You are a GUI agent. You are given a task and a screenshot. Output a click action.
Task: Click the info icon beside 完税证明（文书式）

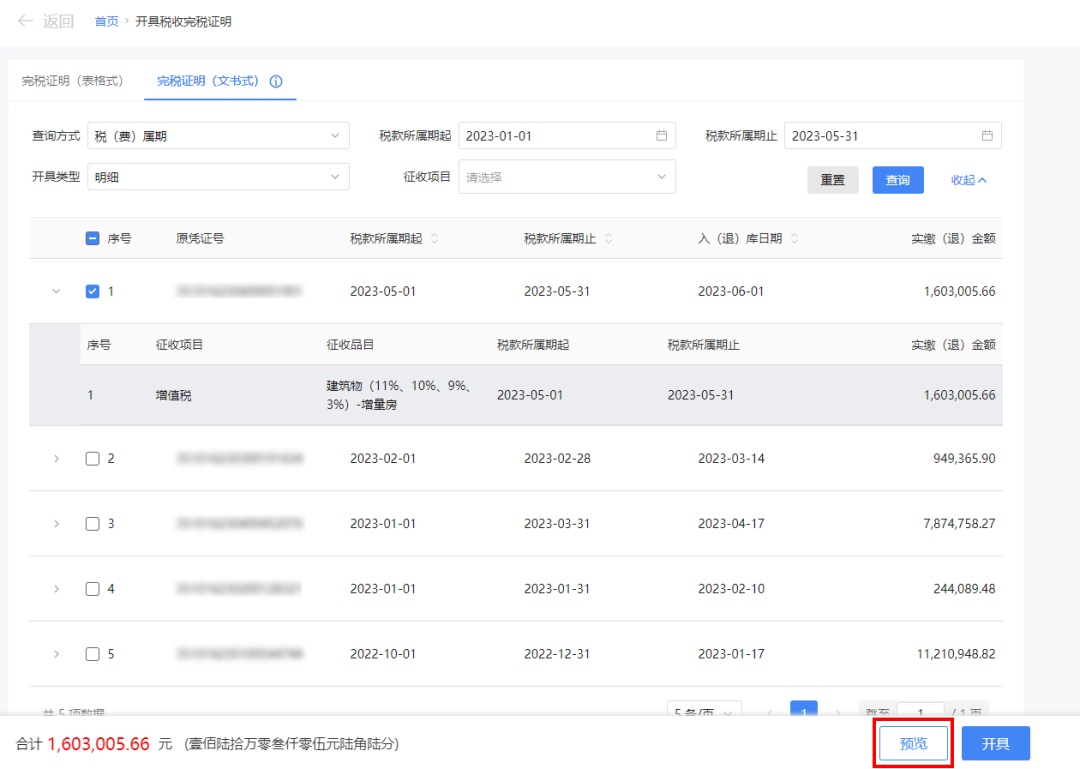276,82
